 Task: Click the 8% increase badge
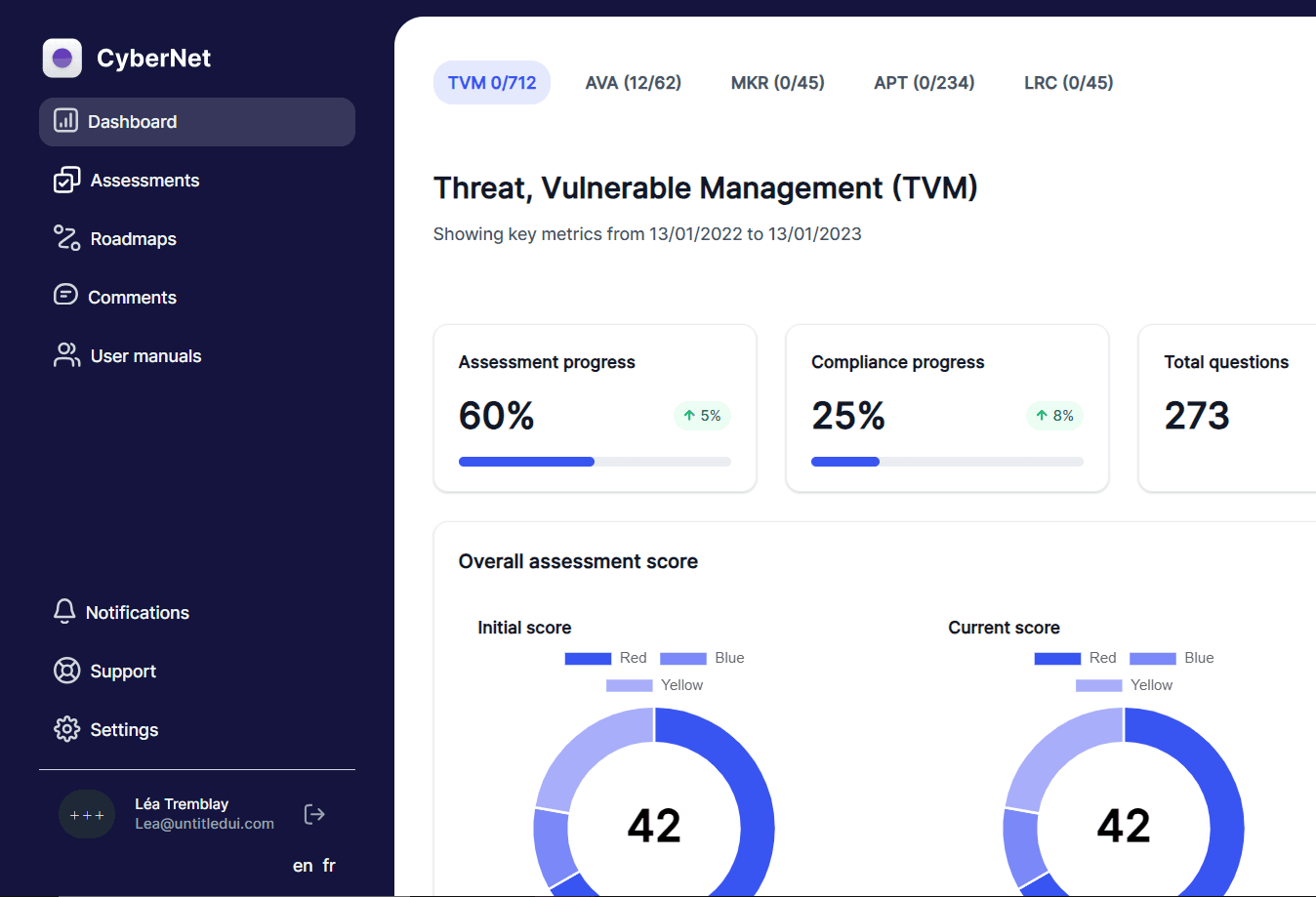[1054, 416]
